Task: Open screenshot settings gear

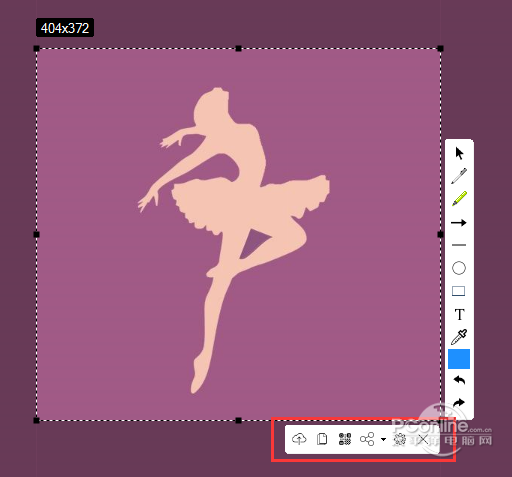Action: (x=399, y=439)
